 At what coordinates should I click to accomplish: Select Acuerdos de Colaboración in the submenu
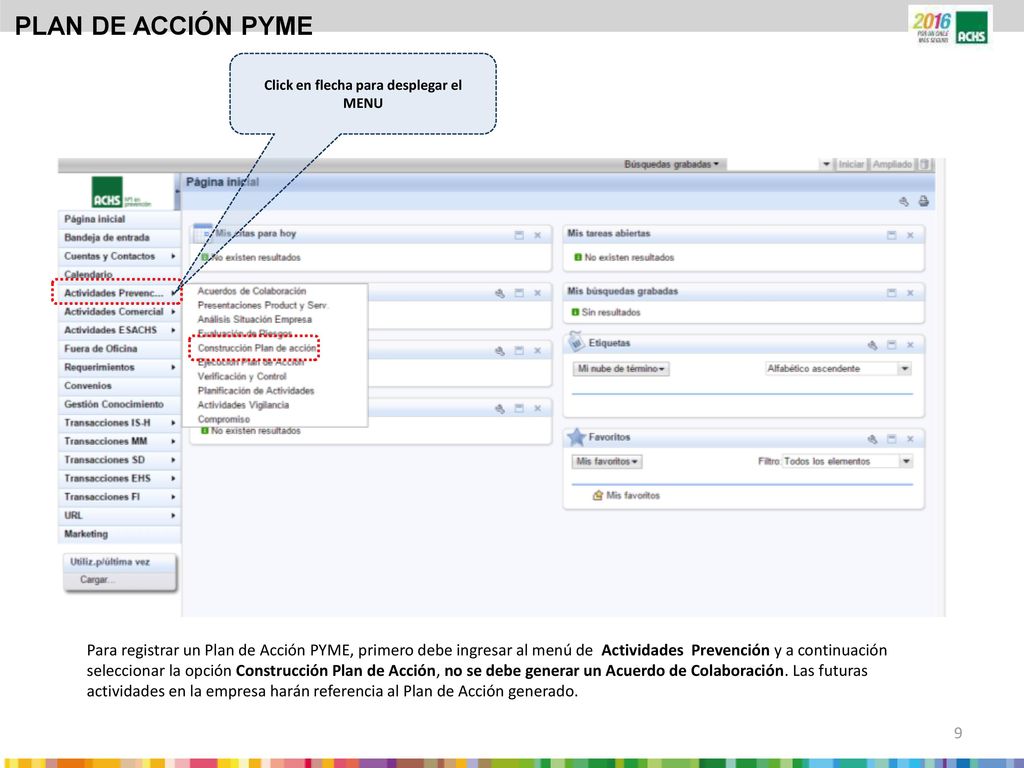click(251, 291)
